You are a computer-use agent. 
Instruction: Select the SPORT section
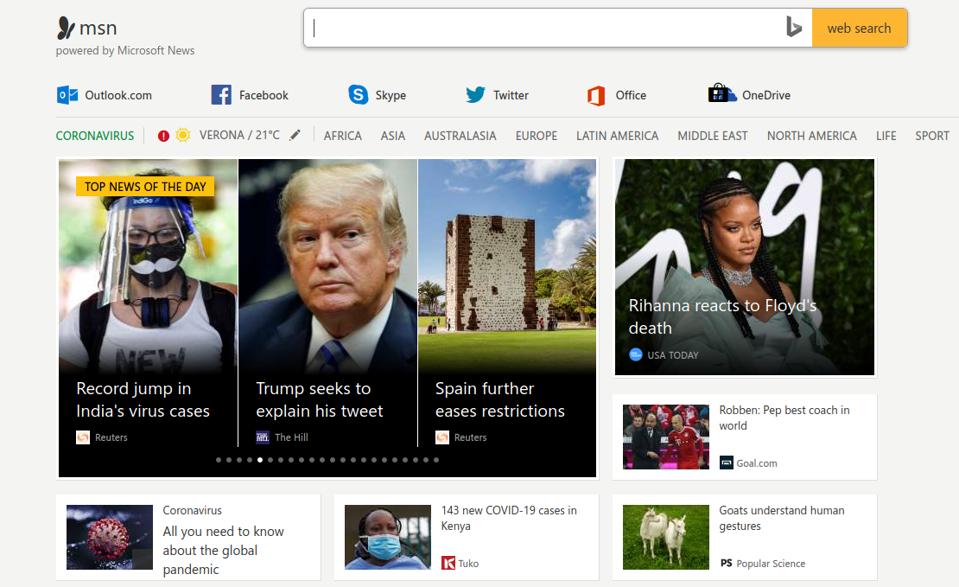tap(931, 135)
